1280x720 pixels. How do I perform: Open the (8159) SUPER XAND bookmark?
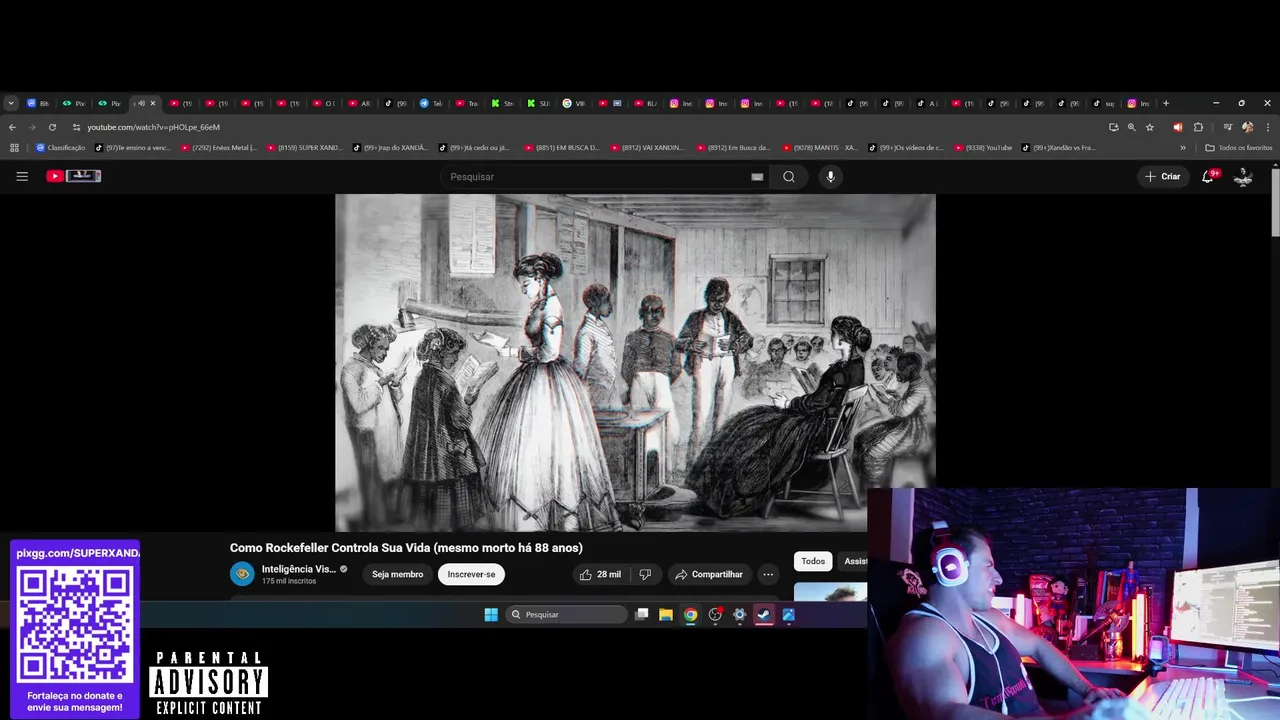click(305, 148)
